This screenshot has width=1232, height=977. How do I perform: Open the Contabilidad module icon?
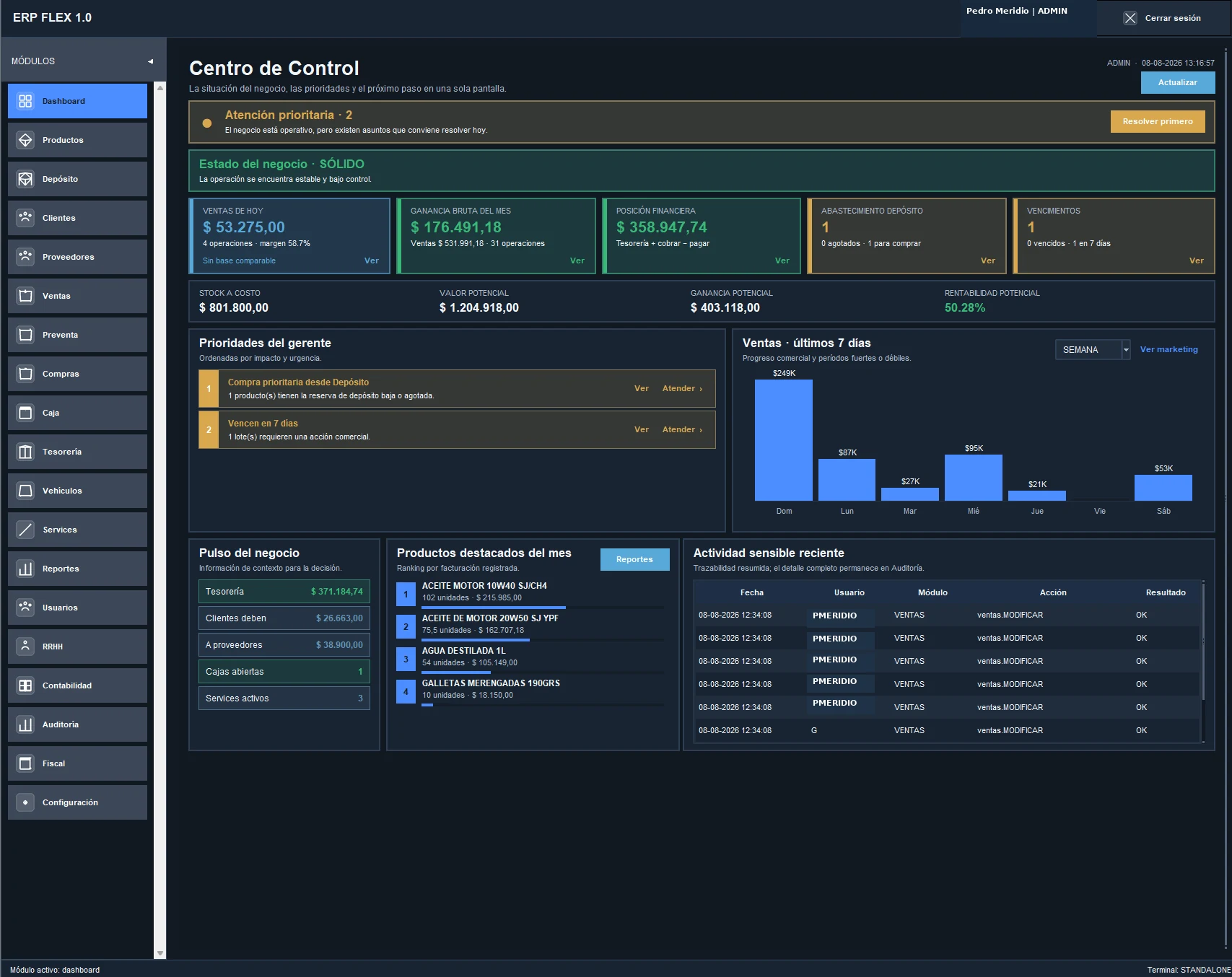[x=25, y=685]
